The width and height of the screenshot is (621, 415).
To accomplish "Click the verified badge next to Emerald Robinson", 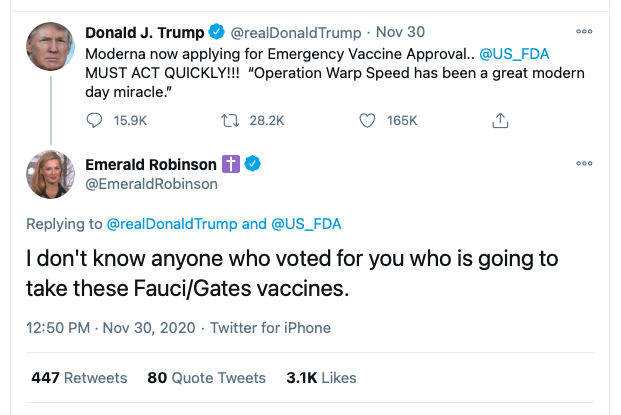I will 256,164.
